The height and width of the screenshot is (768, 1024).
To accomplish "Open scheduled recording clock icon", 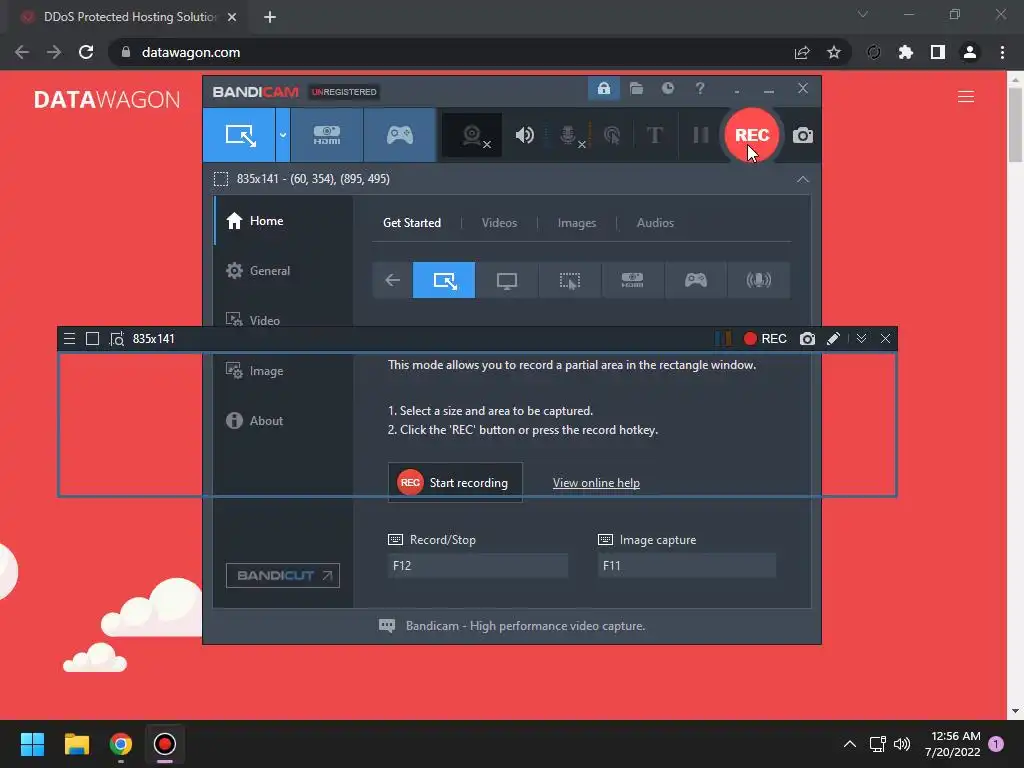I will click(667, 88).
